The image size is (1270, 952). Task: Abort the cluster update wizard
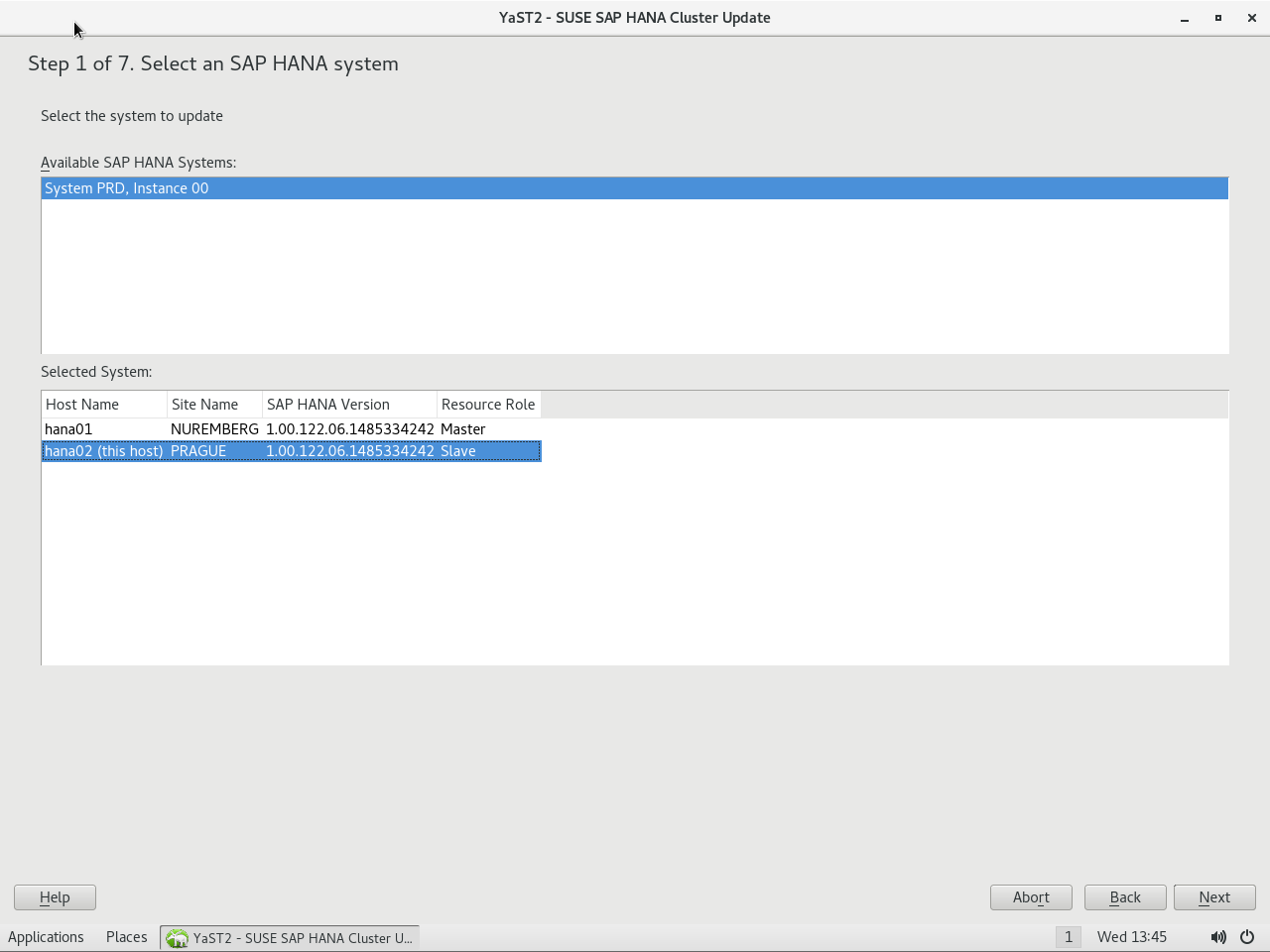tap(1031, 897)
